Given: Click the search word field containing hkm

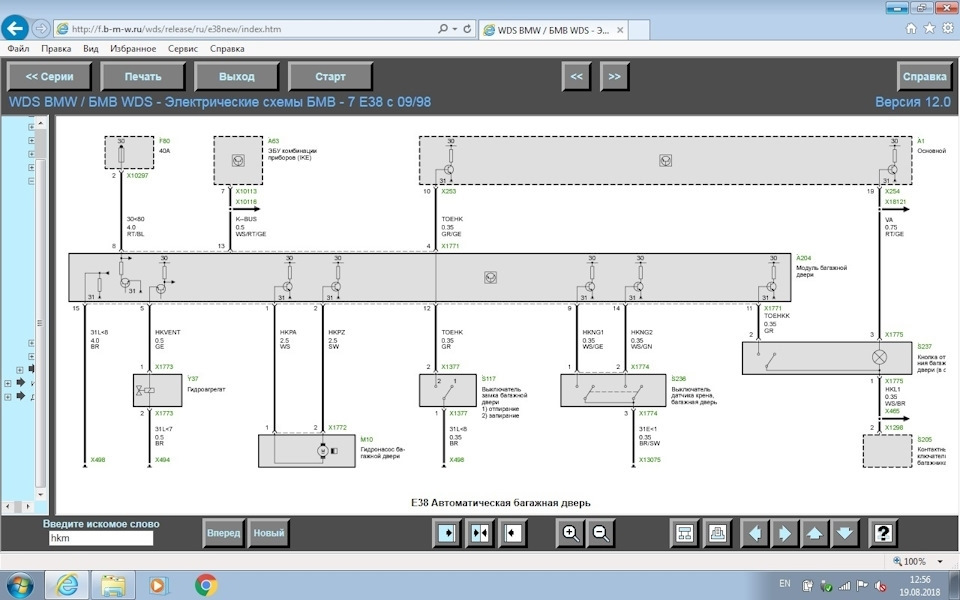Looking at the screenshot, I should click(x=101, y=538).
